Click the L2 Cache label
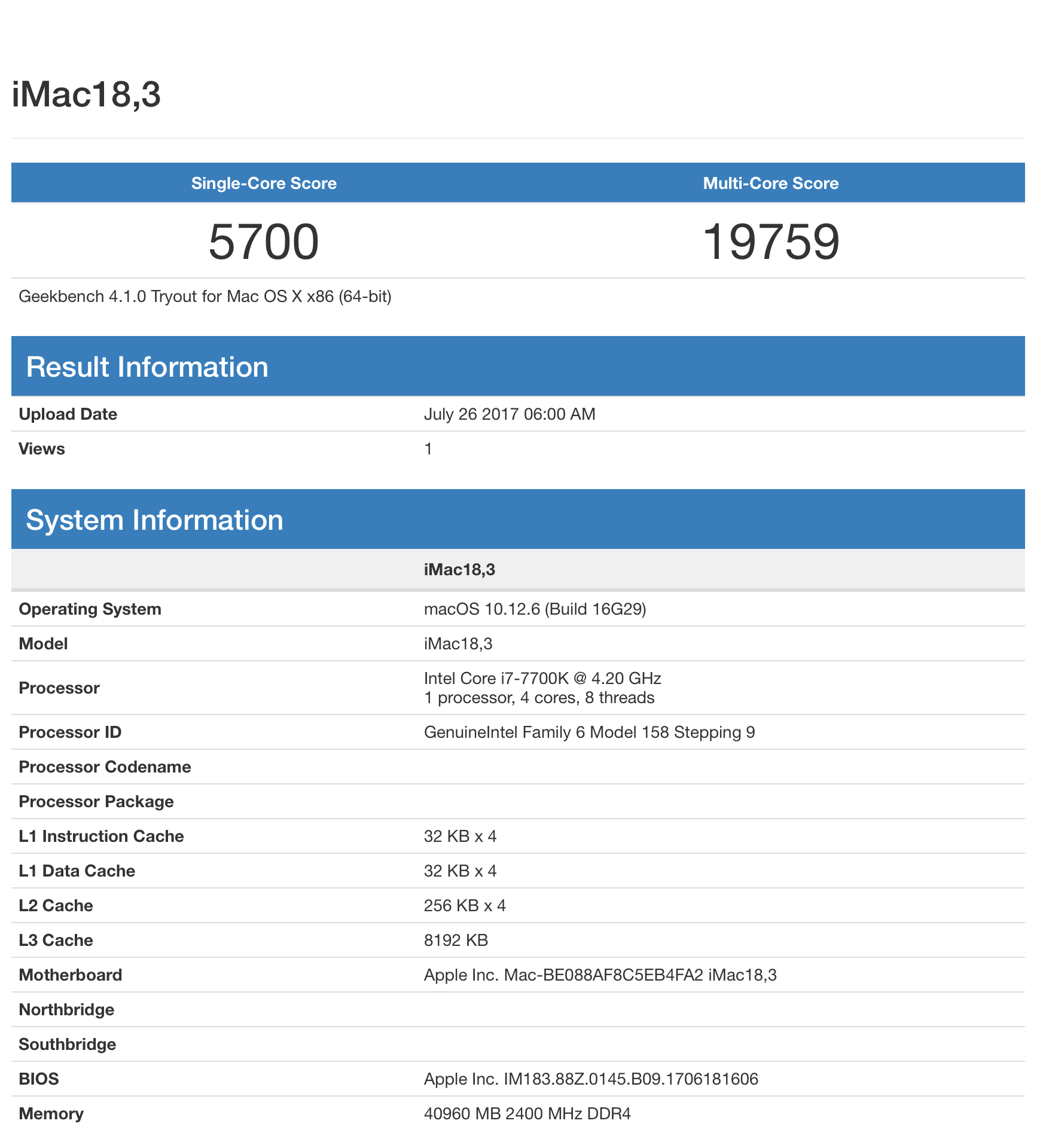This screenshot has height=1148, width=1043. pos(56,905)
